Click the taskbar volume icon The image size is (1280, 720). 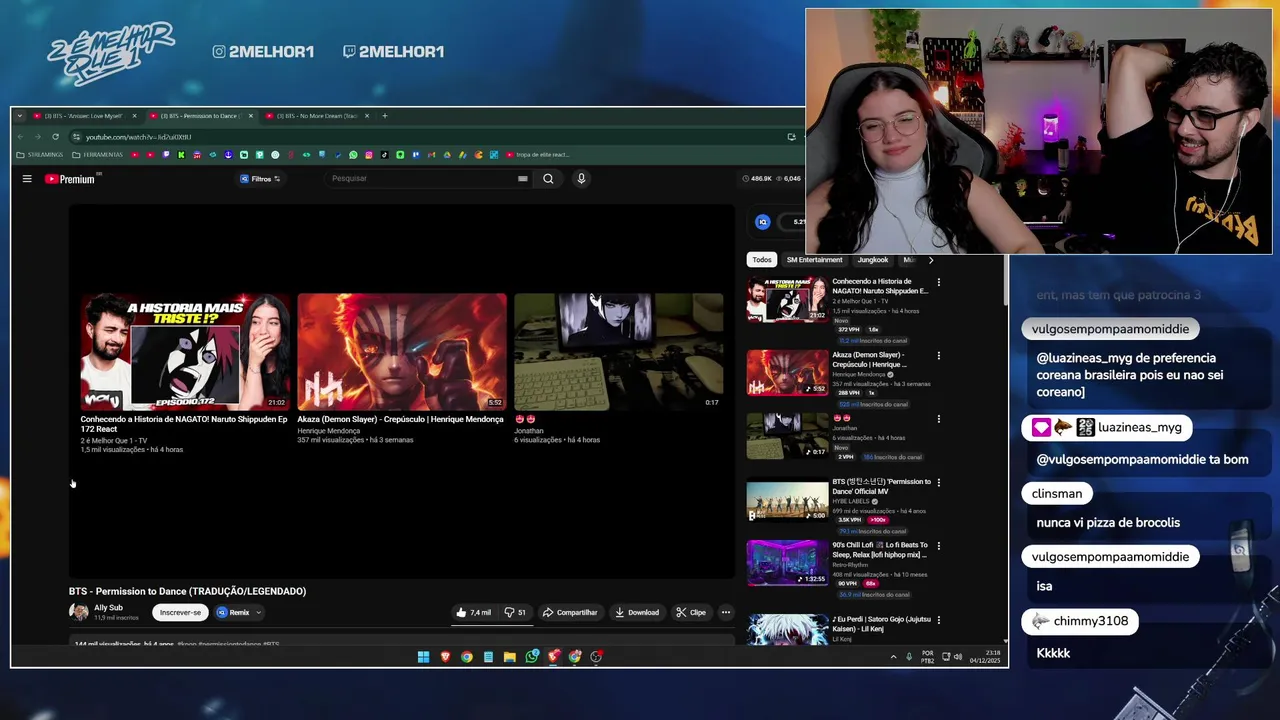pos(957,657)
